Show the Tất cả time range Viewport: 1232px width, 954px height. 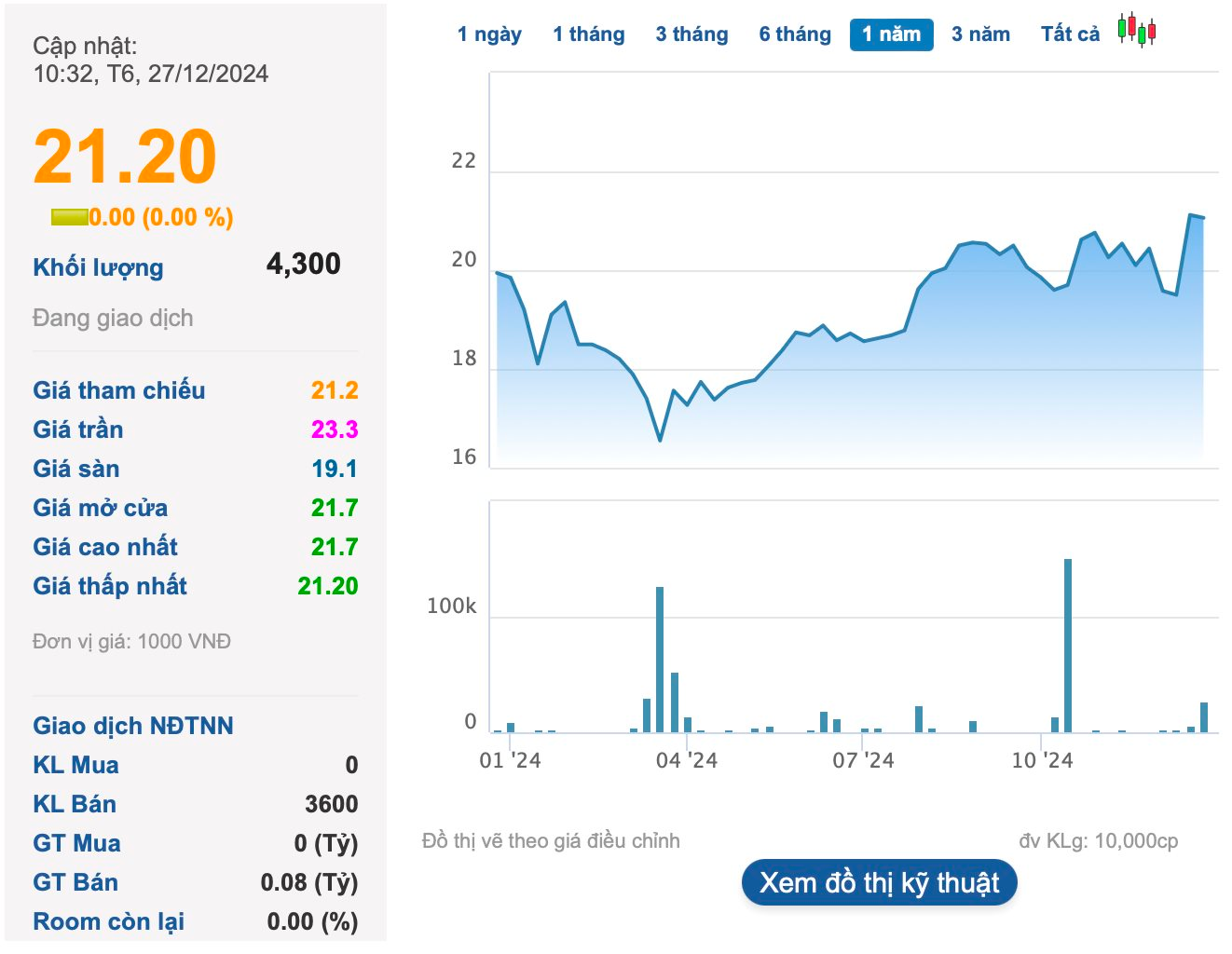(x=1070, y=34)
